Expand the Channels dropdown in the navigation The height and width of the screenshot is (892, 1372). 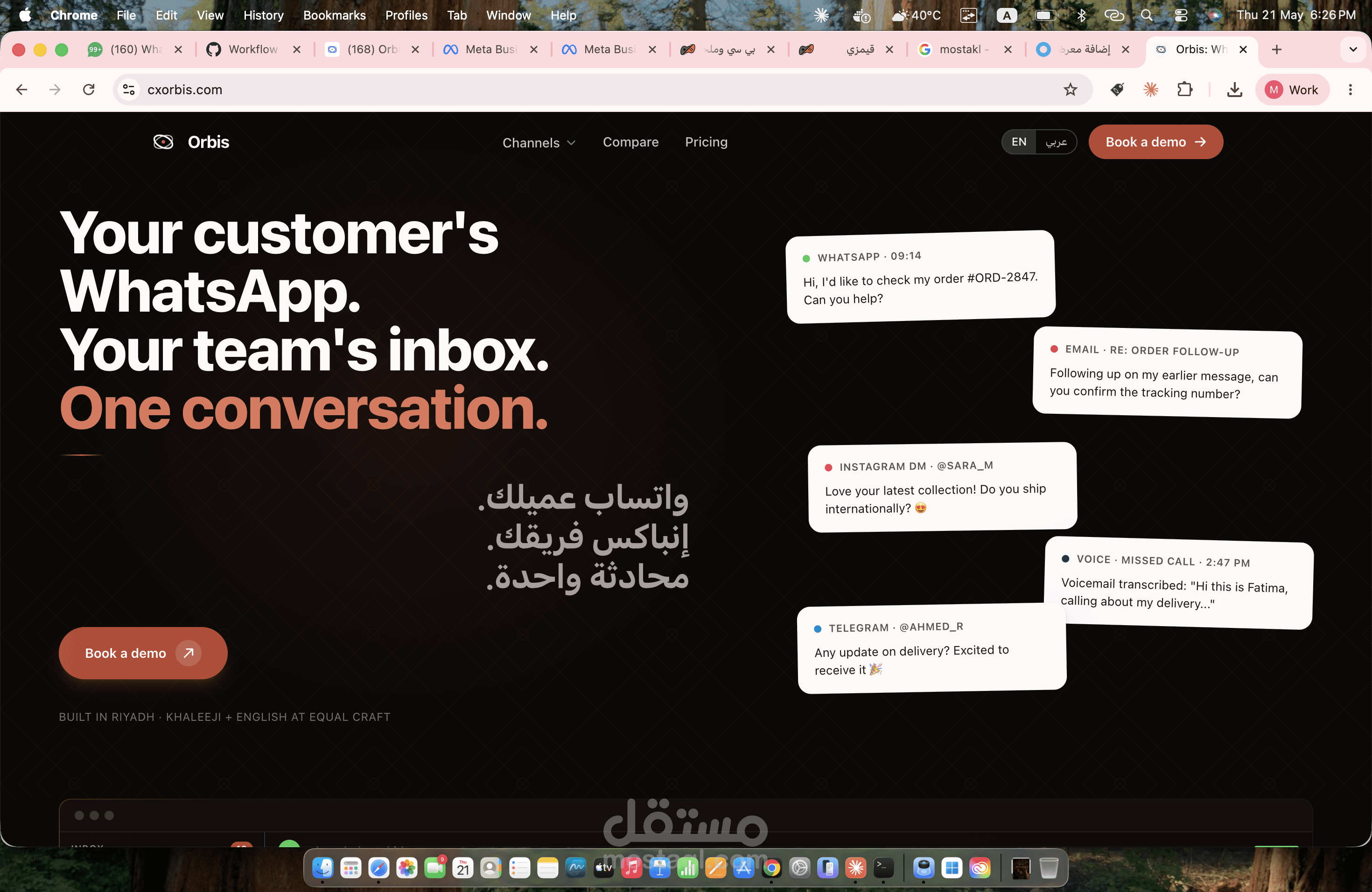(x=539, y=142)
